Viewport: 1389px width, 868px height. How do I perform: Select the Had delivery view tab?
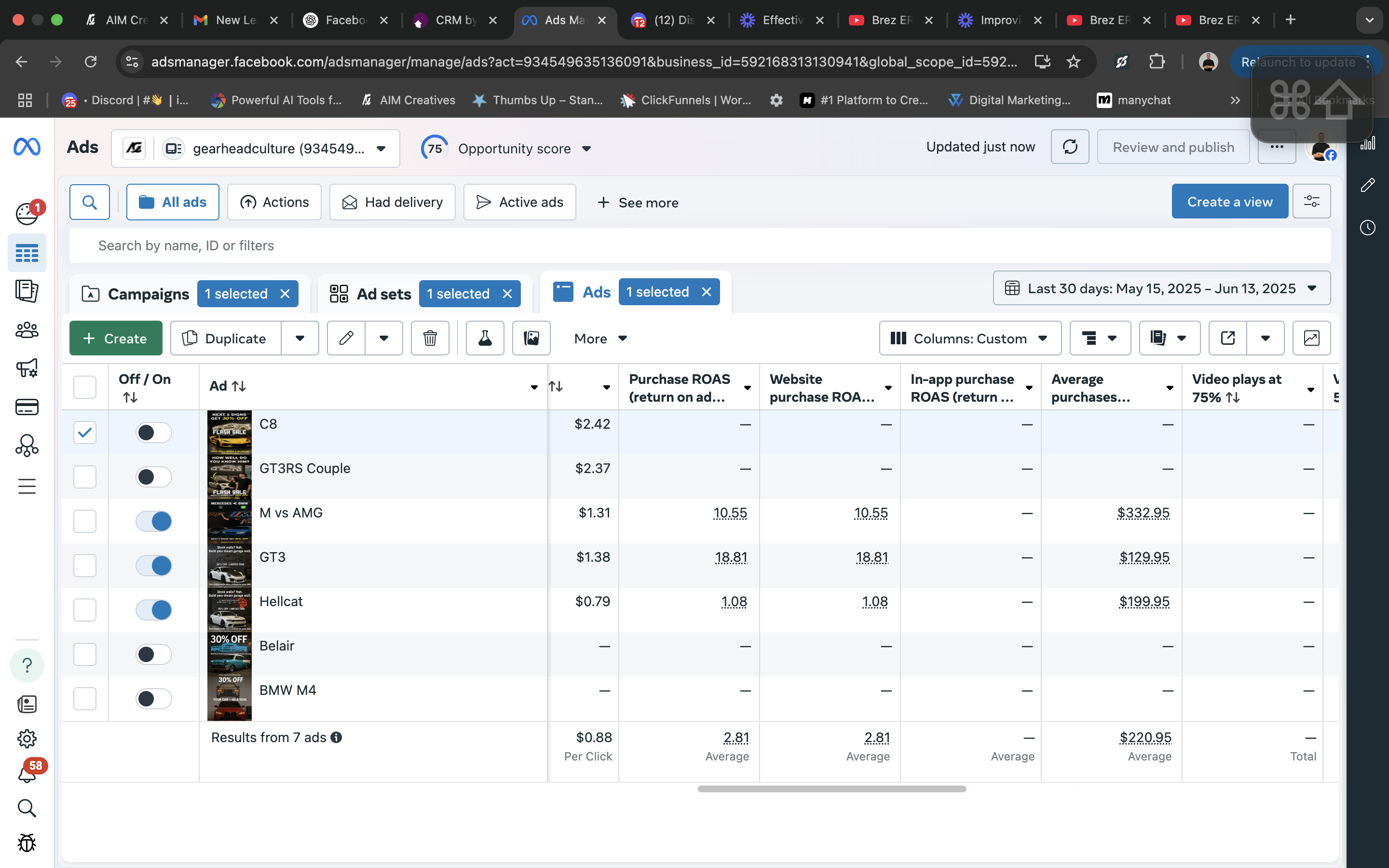(393, 202)
